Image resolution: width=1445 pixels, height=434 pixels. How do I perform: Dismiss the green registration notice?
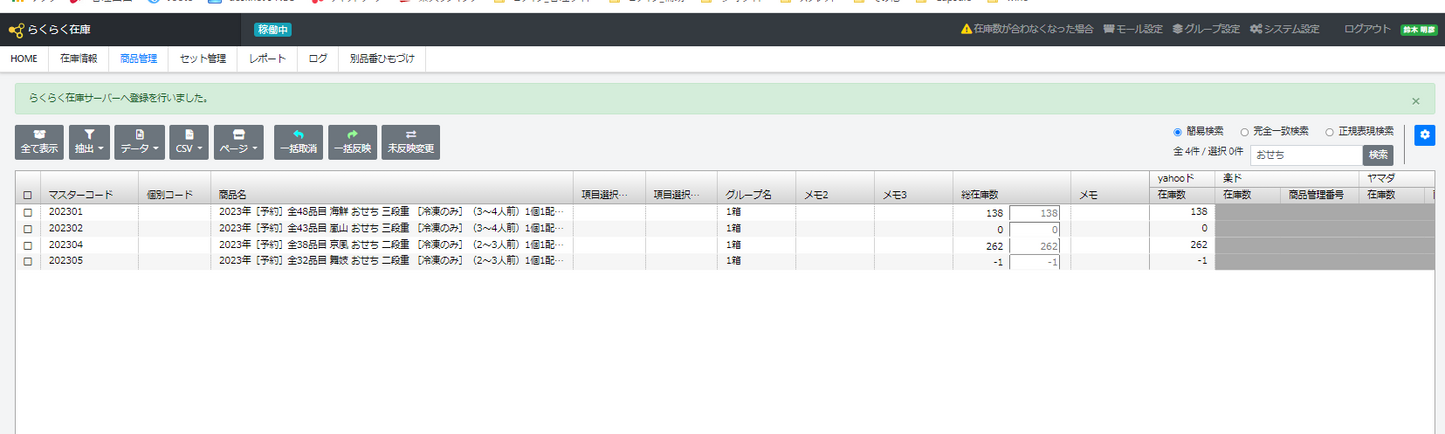coord(1415,101)
